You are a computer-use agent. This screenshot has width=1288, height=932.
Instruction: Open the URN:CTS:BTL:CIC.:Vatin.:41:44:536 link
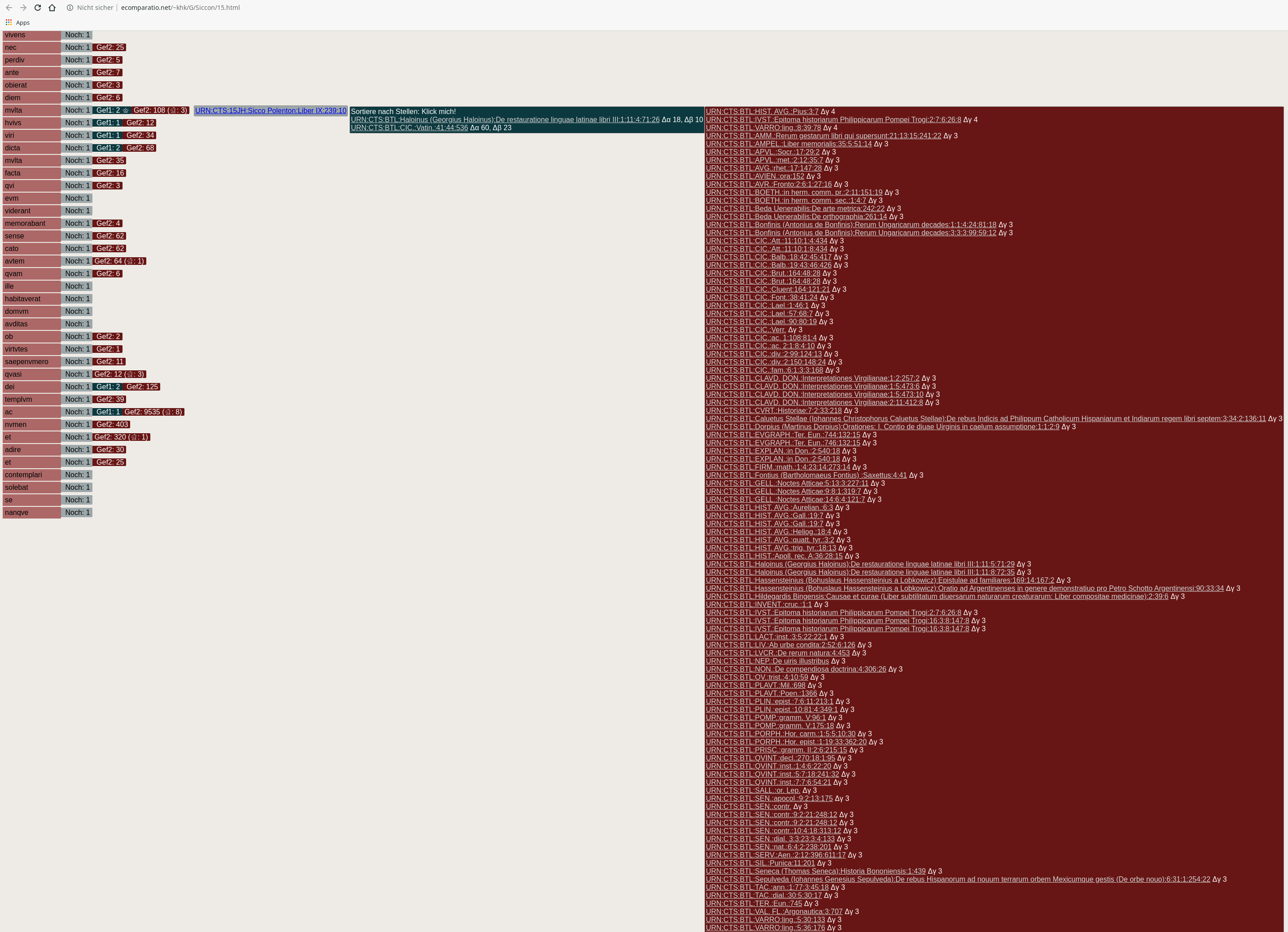(409, 128)
